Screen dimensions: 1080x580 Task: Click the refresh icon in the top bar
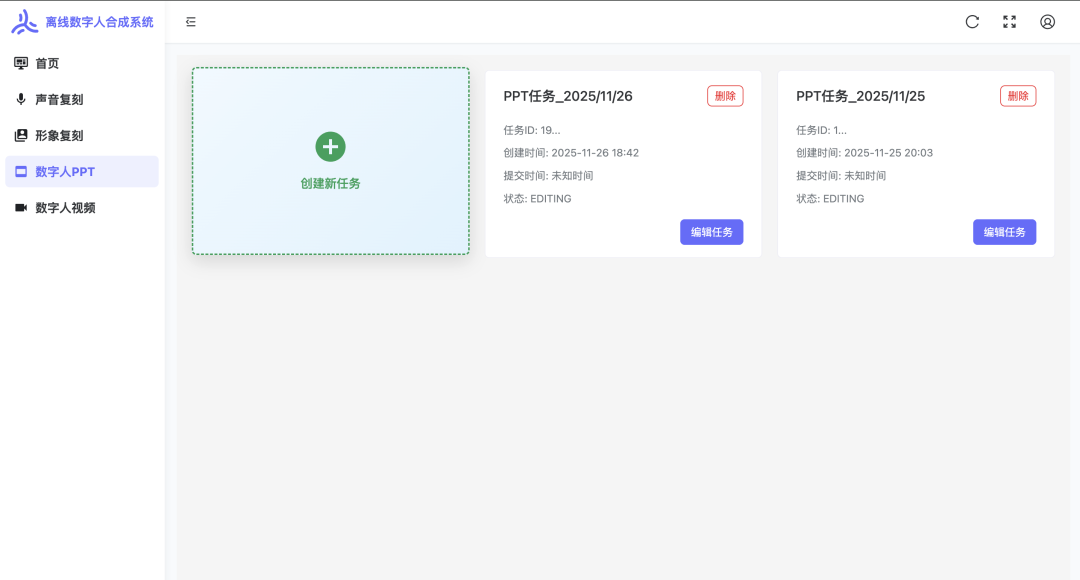pyautogui.click(x=972, y=21)
